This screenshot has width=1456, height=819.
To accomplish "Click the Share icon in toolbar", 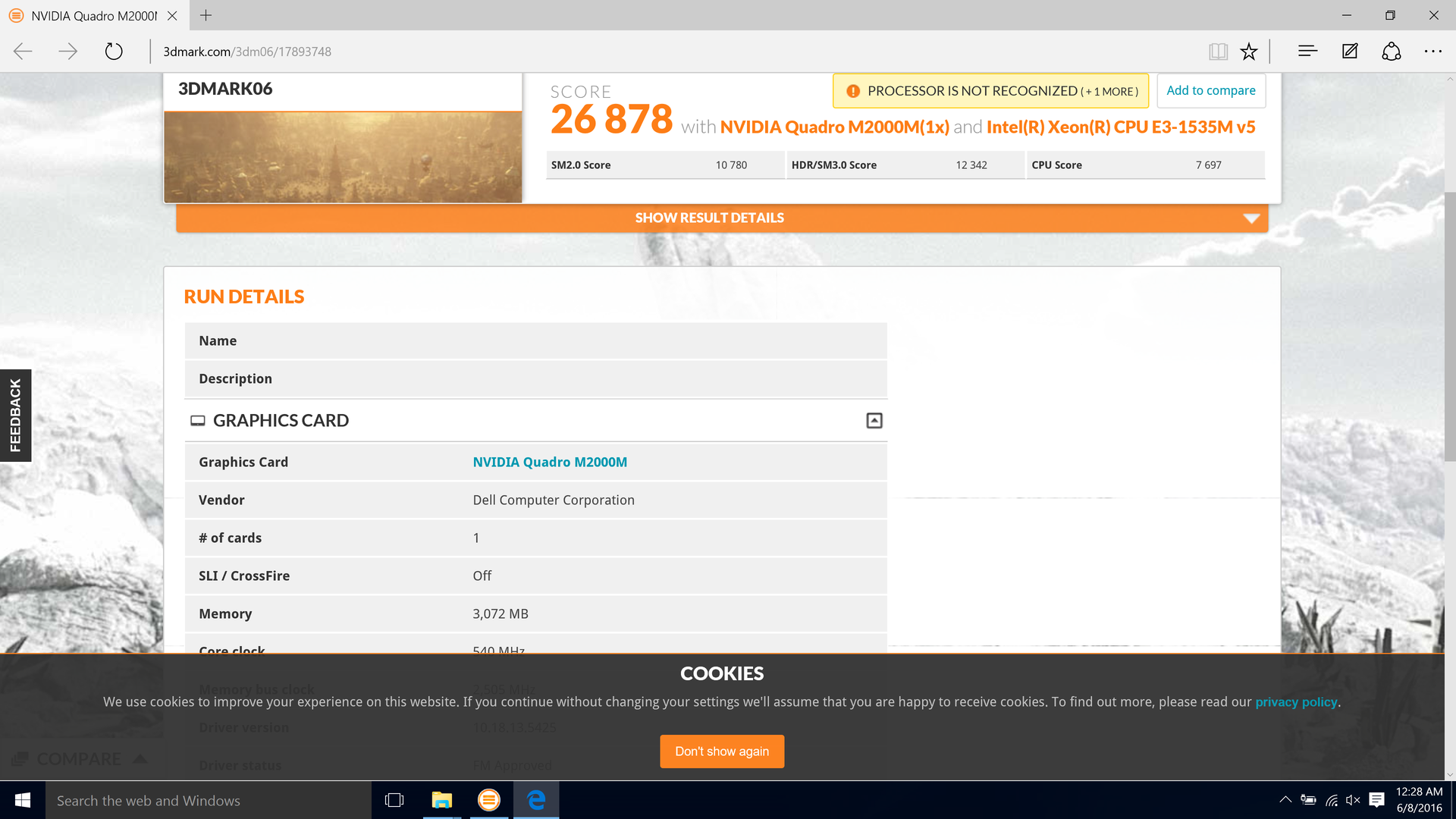I will pos(1391,52).
